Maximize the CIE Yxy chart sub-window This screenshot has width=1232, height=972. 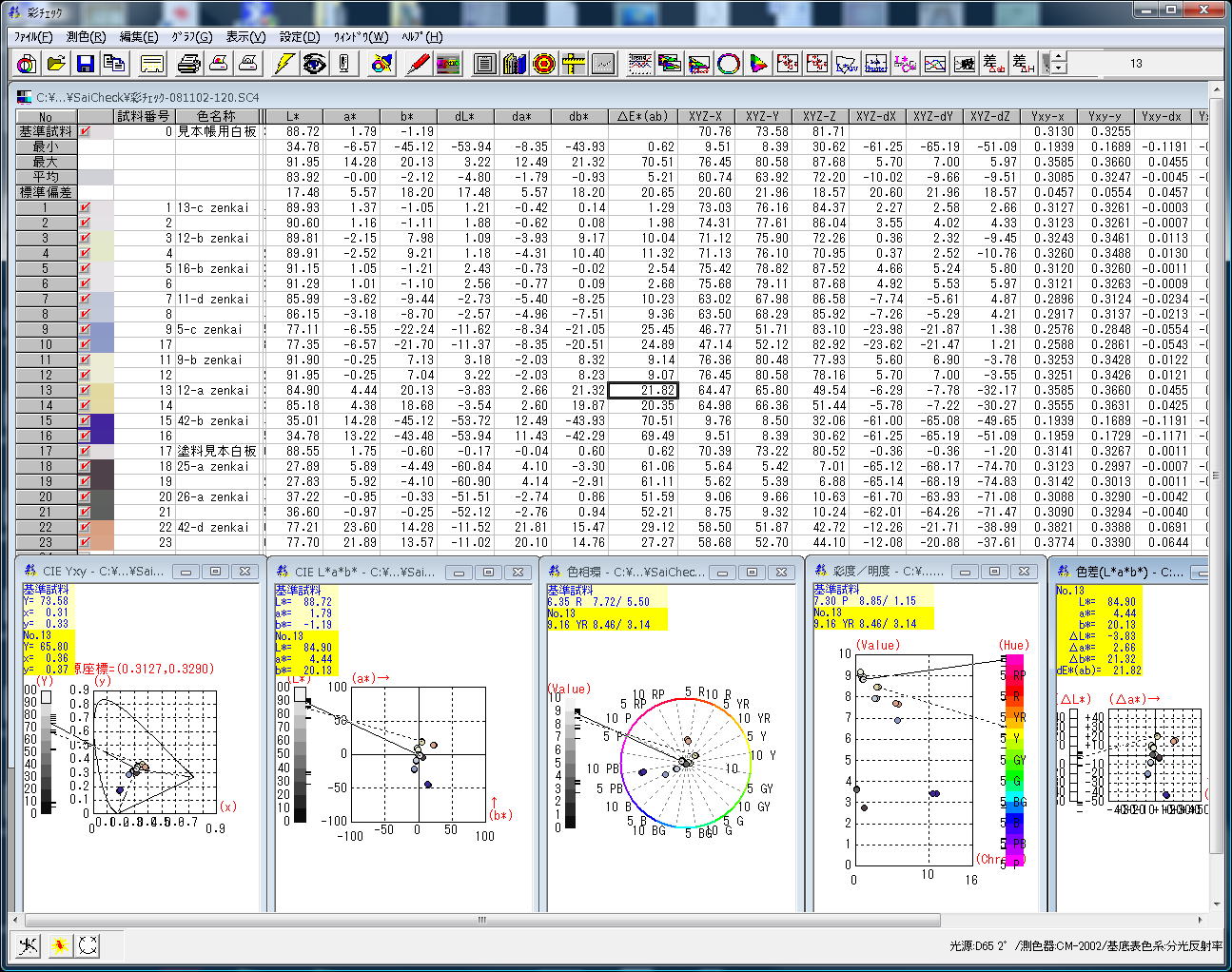[x=215, y=572]
